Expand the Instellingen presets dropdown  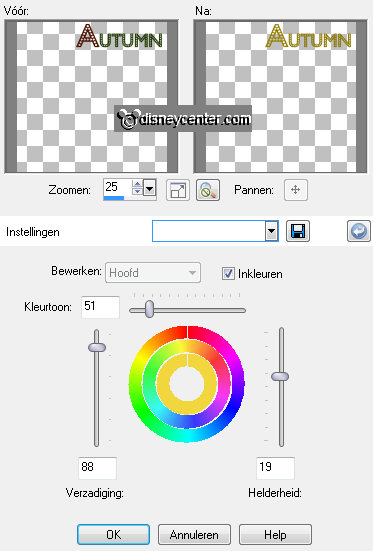[271, 231]
